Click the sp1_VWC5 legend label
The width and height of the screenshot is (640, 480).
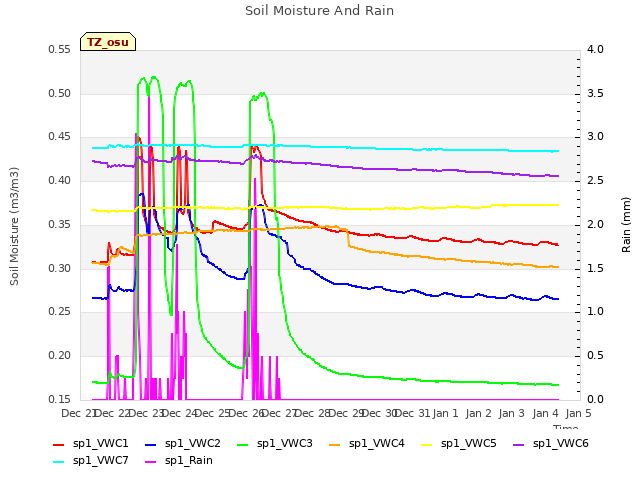pos(469,444)
